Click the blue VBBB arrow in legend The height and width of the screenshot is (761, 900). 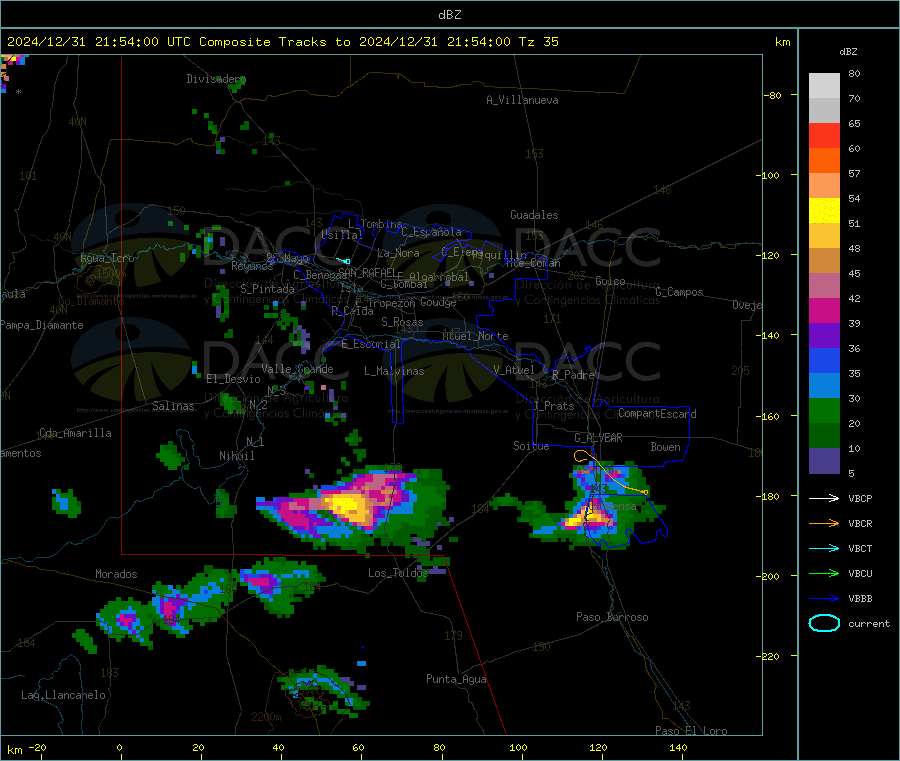point(824,598)
